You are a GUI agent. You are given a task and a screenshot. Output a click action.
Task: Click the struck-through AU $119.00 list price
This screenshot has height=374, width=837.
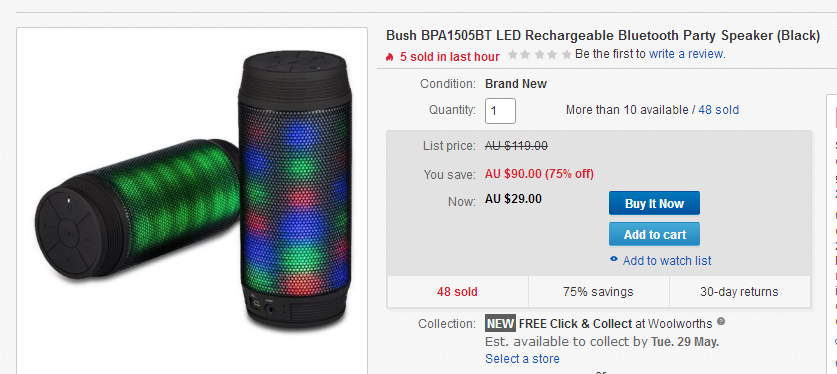[x=516, y=146]
